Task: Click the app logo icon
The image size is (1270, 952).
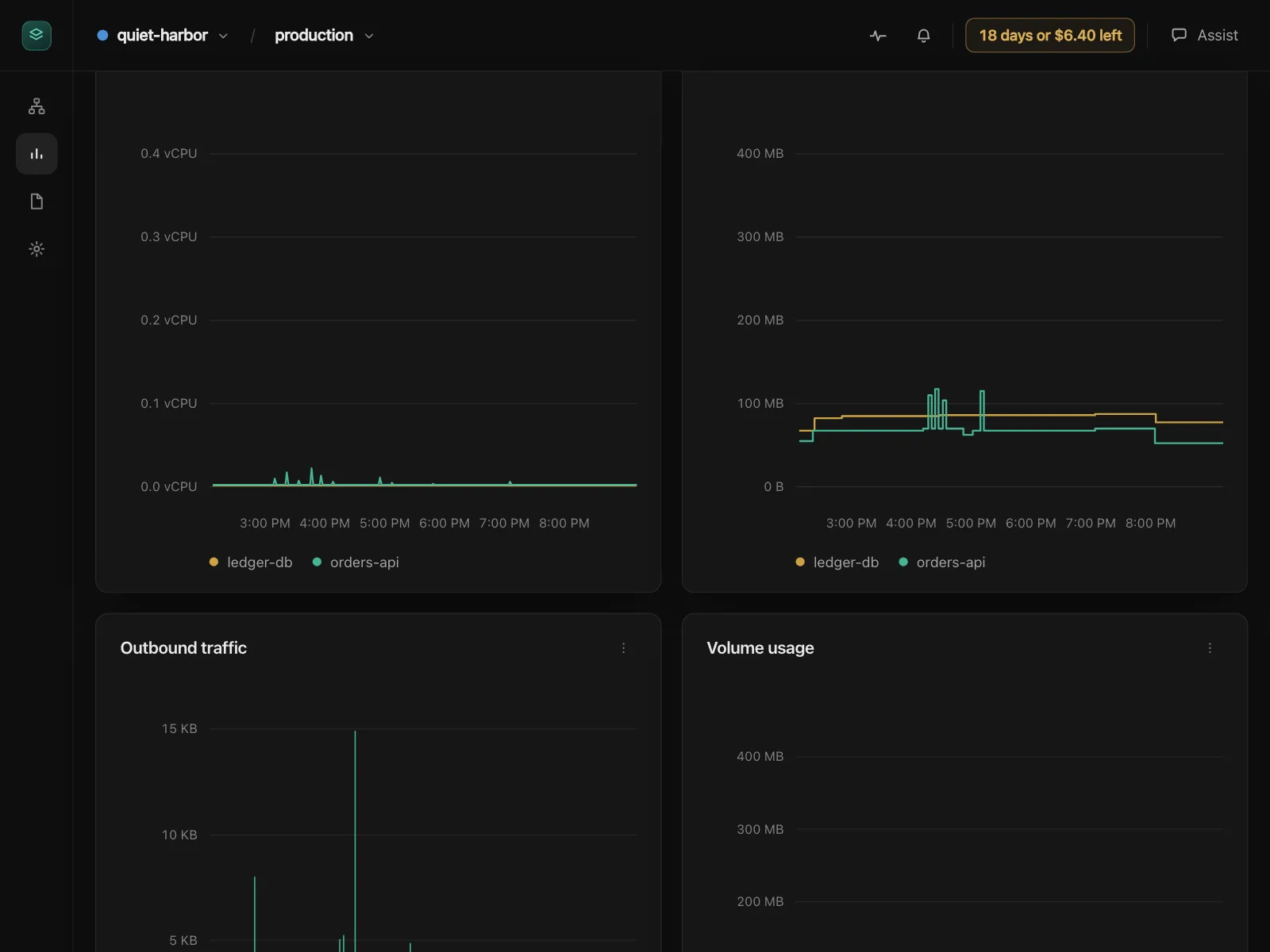Action: (x=37, y=35)
